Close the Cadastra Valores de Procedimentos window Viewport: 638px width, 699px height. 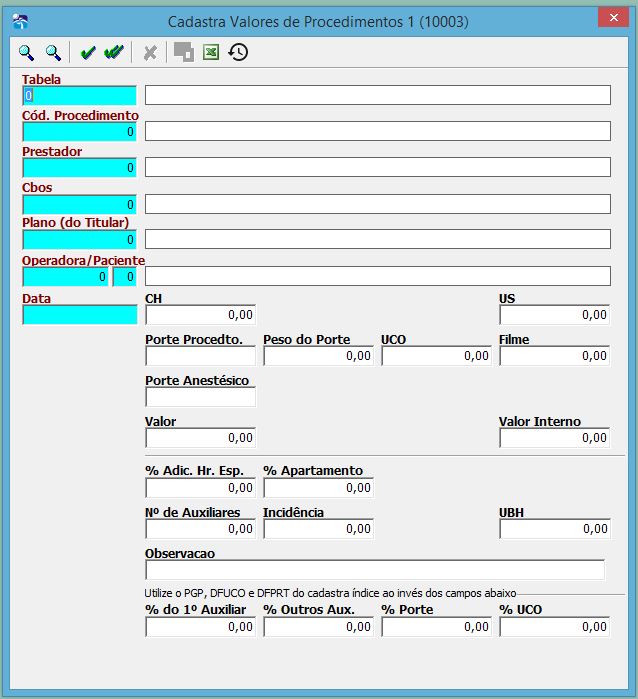click(x=613, y=17)
